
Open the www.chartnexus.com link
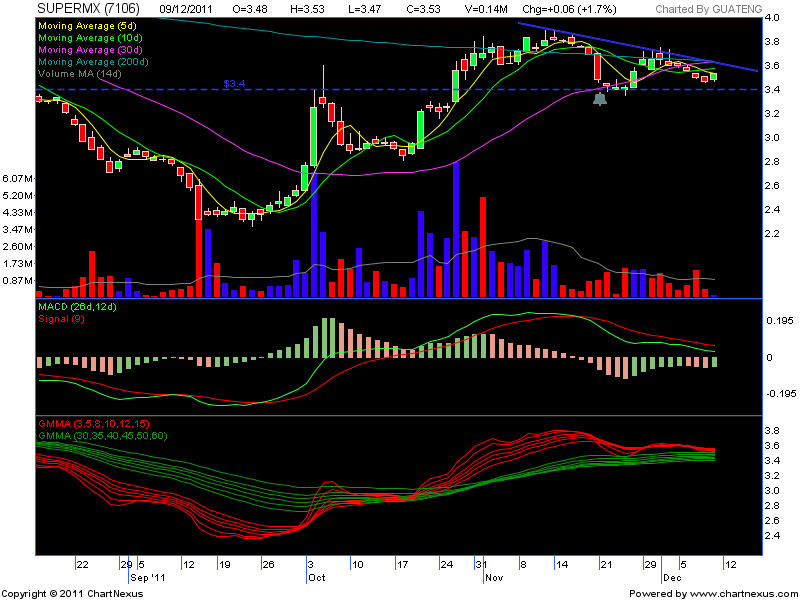738,593
